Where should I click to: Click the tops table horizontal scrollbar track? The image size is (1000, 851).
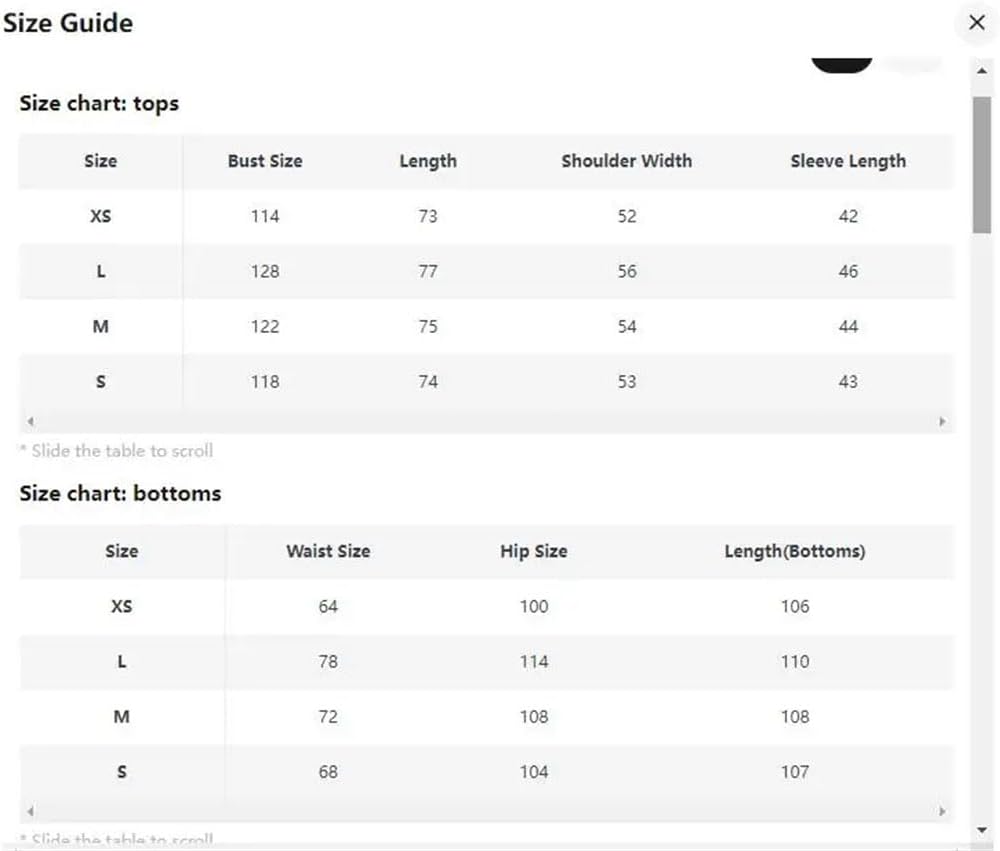[x=487, y=421]
